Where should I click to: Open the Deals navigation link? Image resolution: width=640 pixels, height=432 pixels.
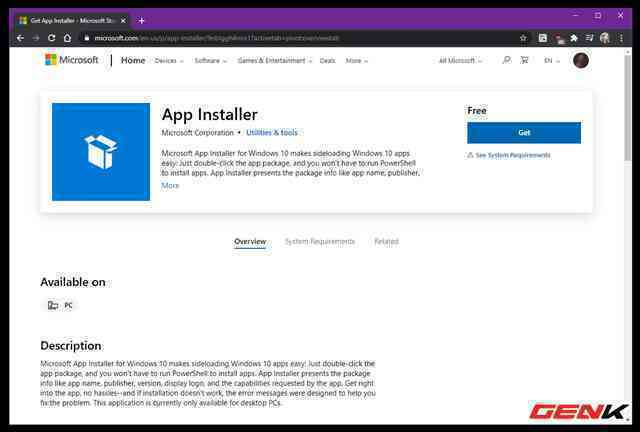[327, 61]
